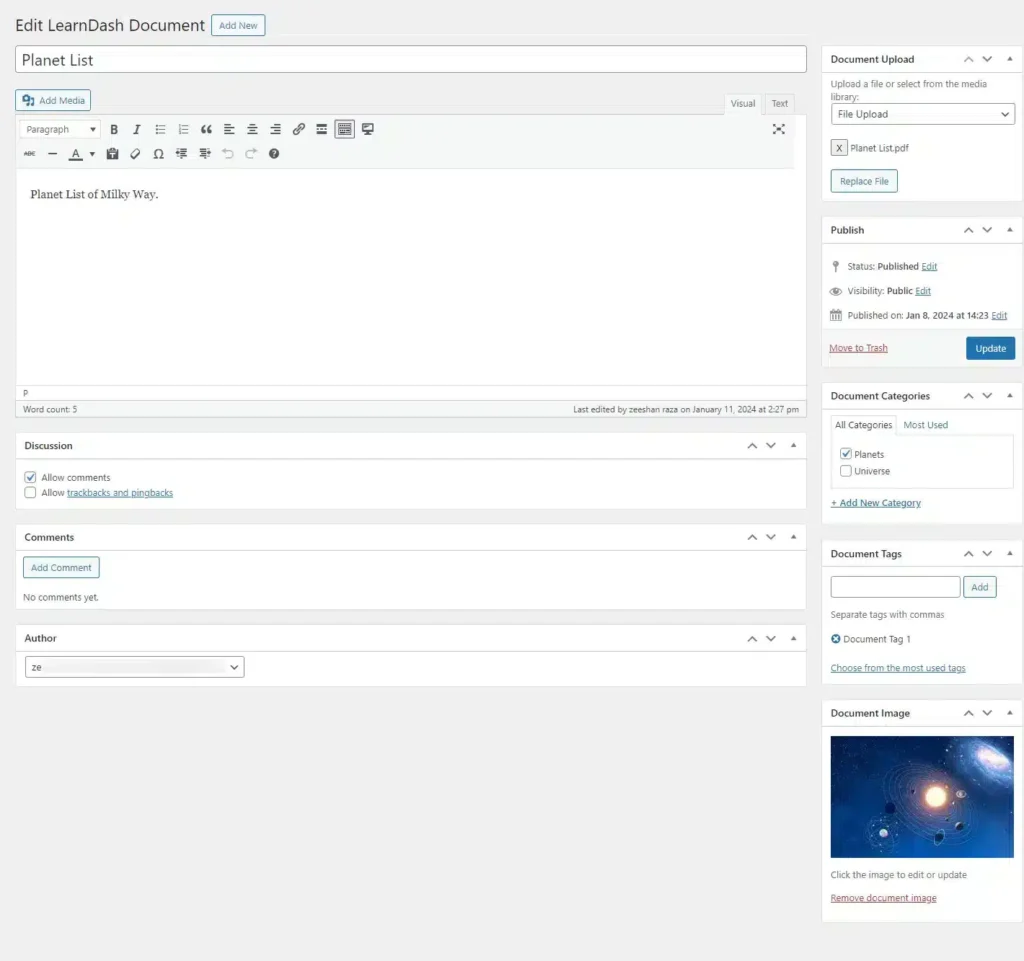Insert a blockquote in the editor
1024x961 pixels.
[206, 129]
